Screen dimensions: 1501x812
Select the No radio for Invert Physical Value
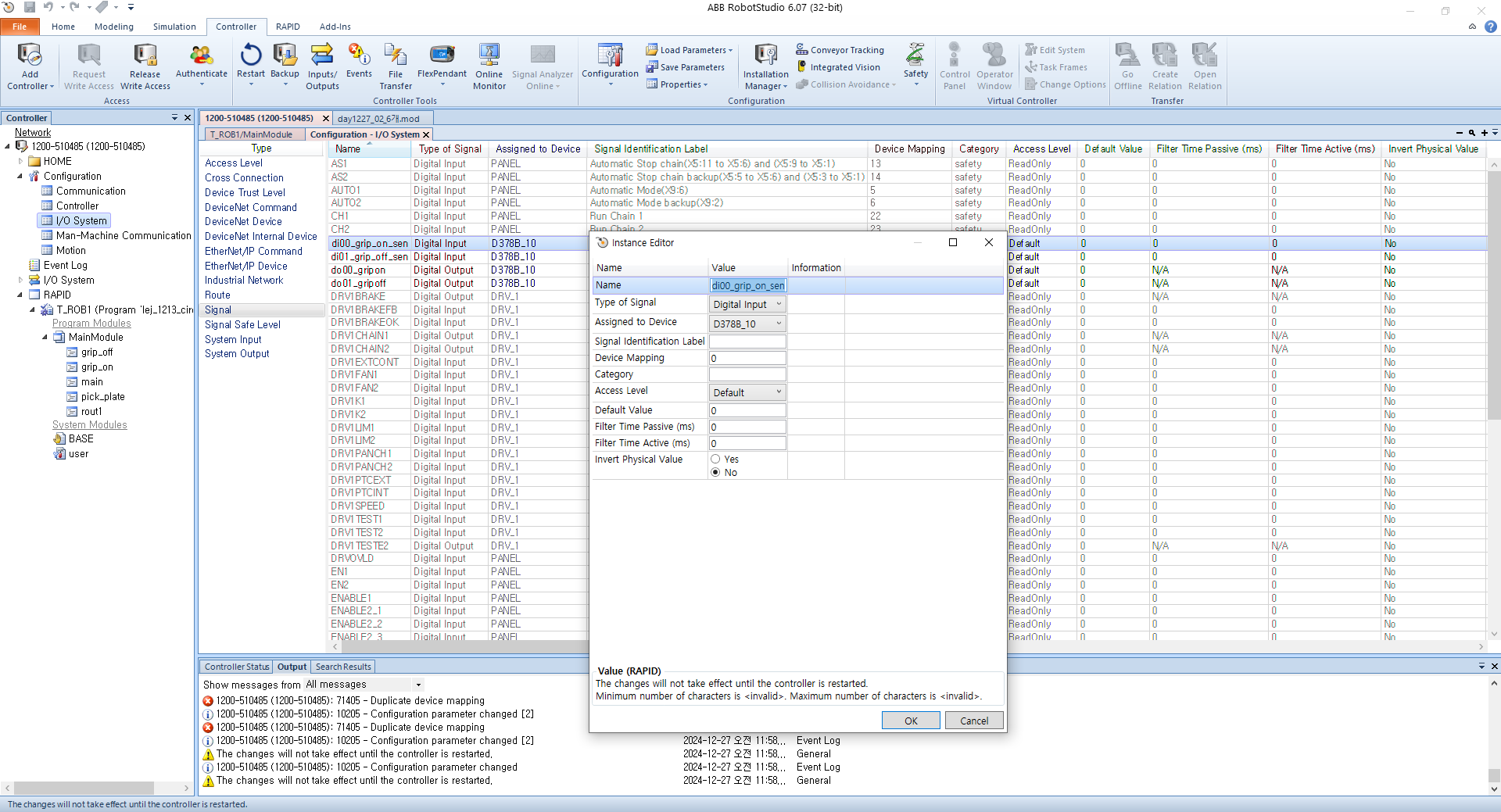pyautogui.click(x=715, y=473)
